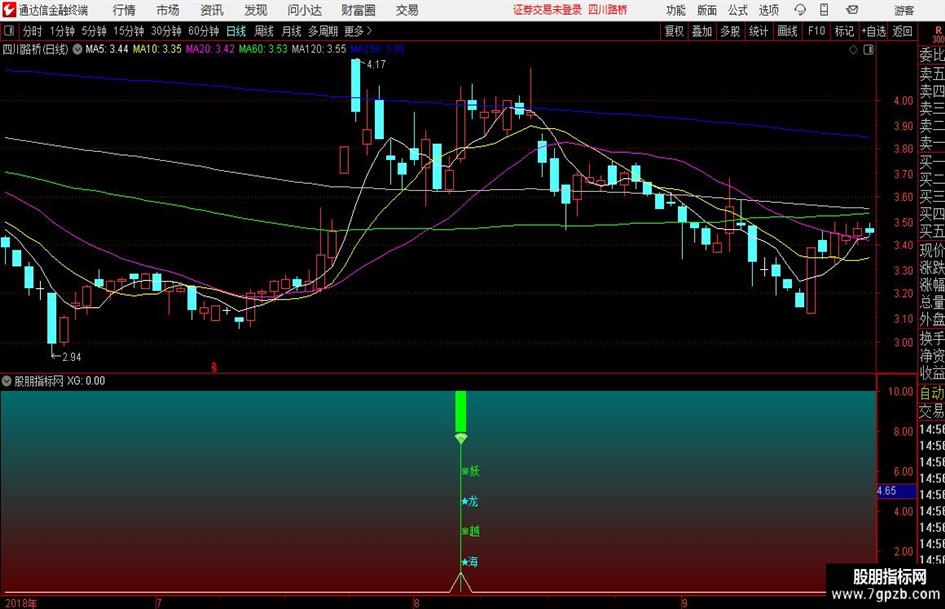Click the 四川路桥 stock name in title bar
The image size is (945, 609).
coord(608,10)
